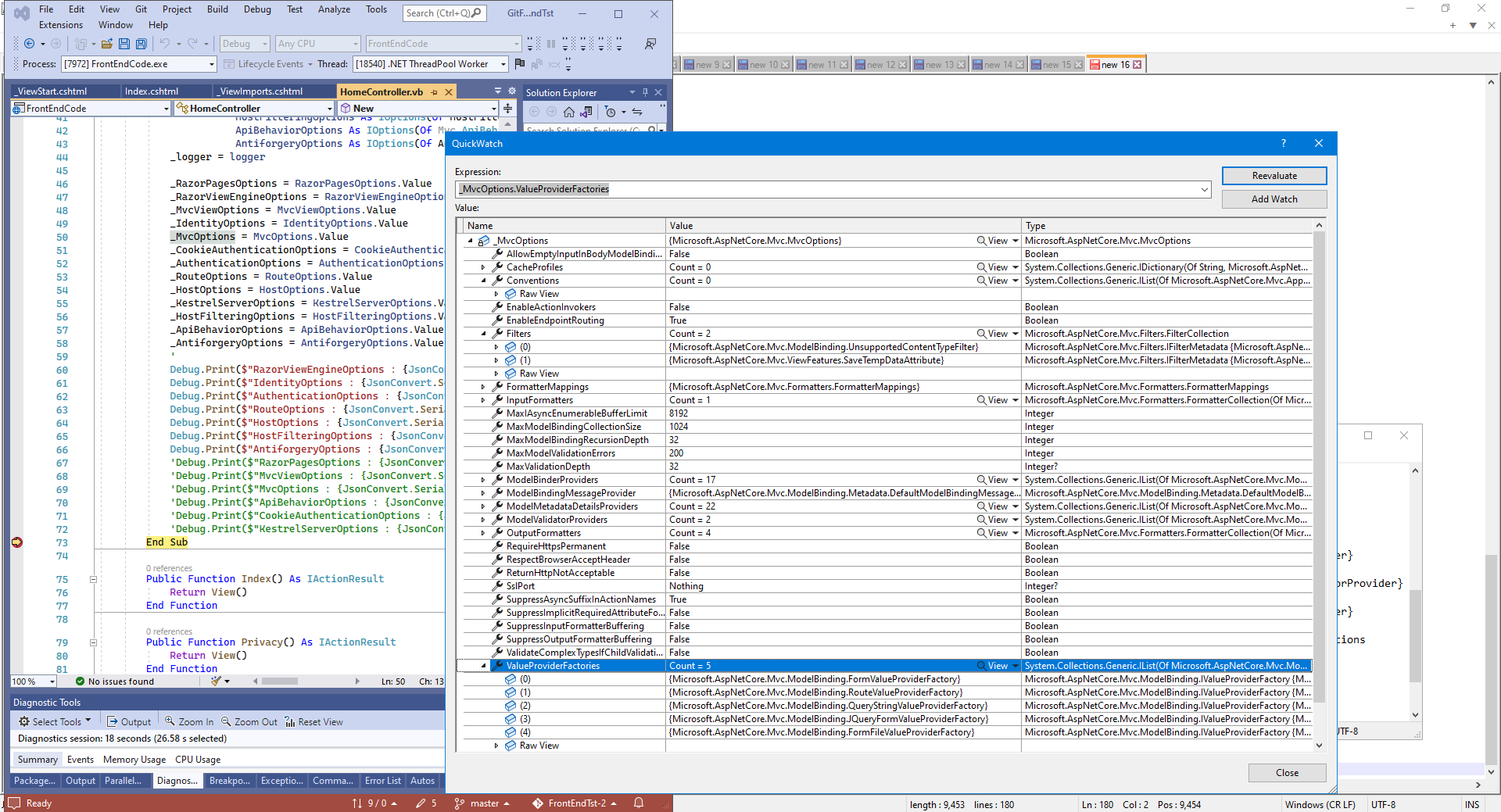Viewport: 1501px width, 812px height.
Task: Click the Reevaluate button
Action: pyautogui.click(x=1274, y=176)
